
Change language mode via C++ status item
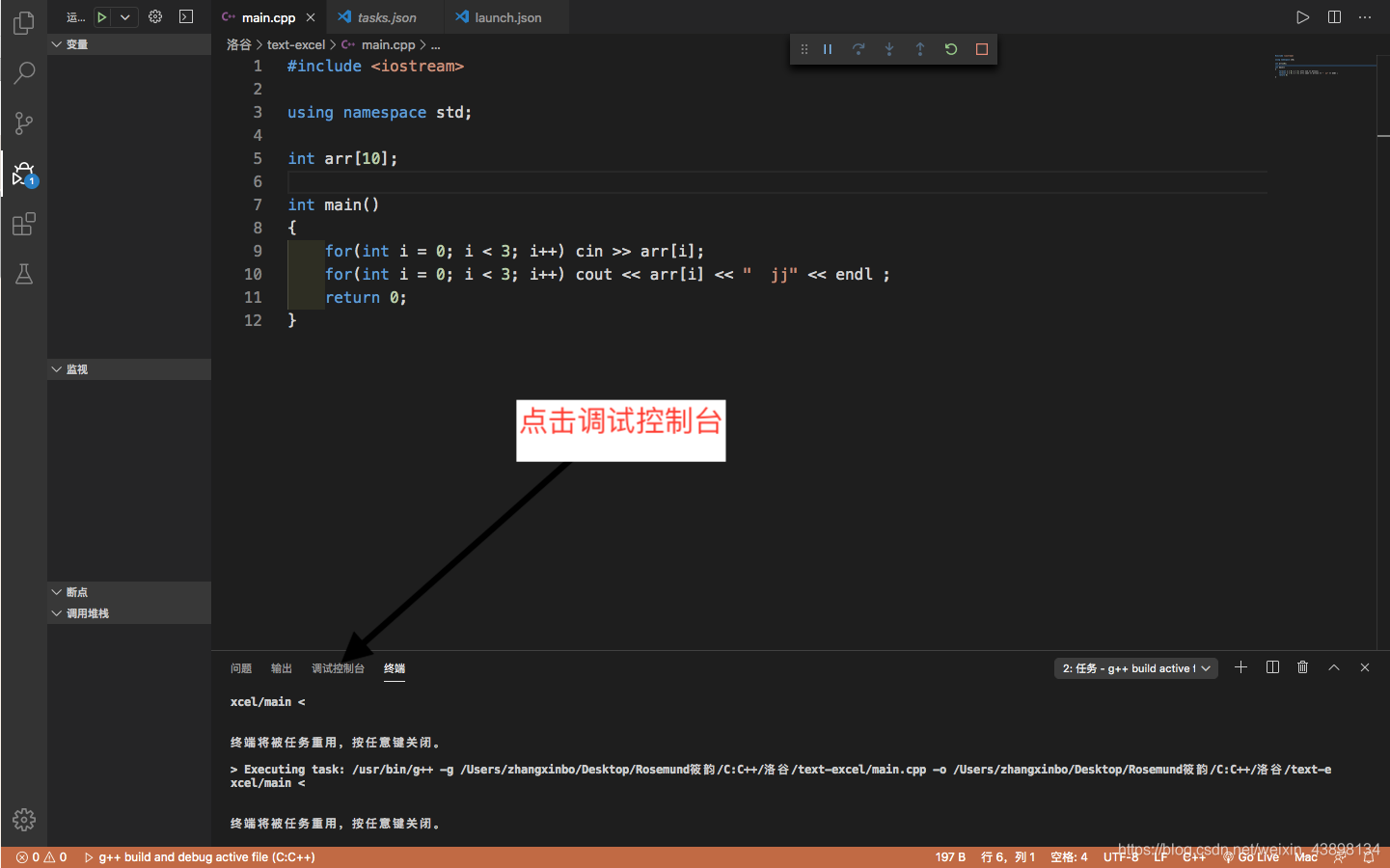click(x=1194, y=857)
